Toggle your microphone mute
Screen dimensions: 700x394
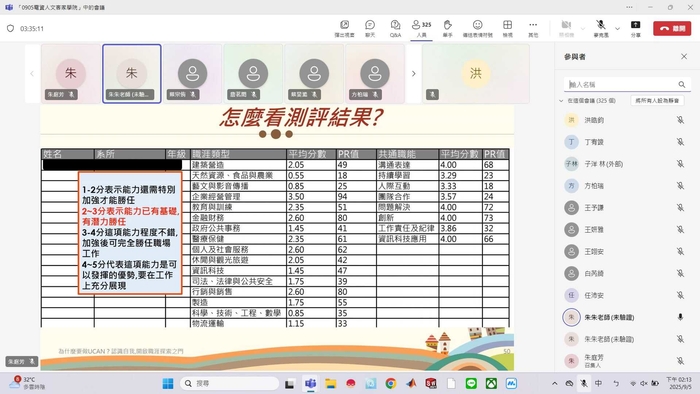[601, 29]
